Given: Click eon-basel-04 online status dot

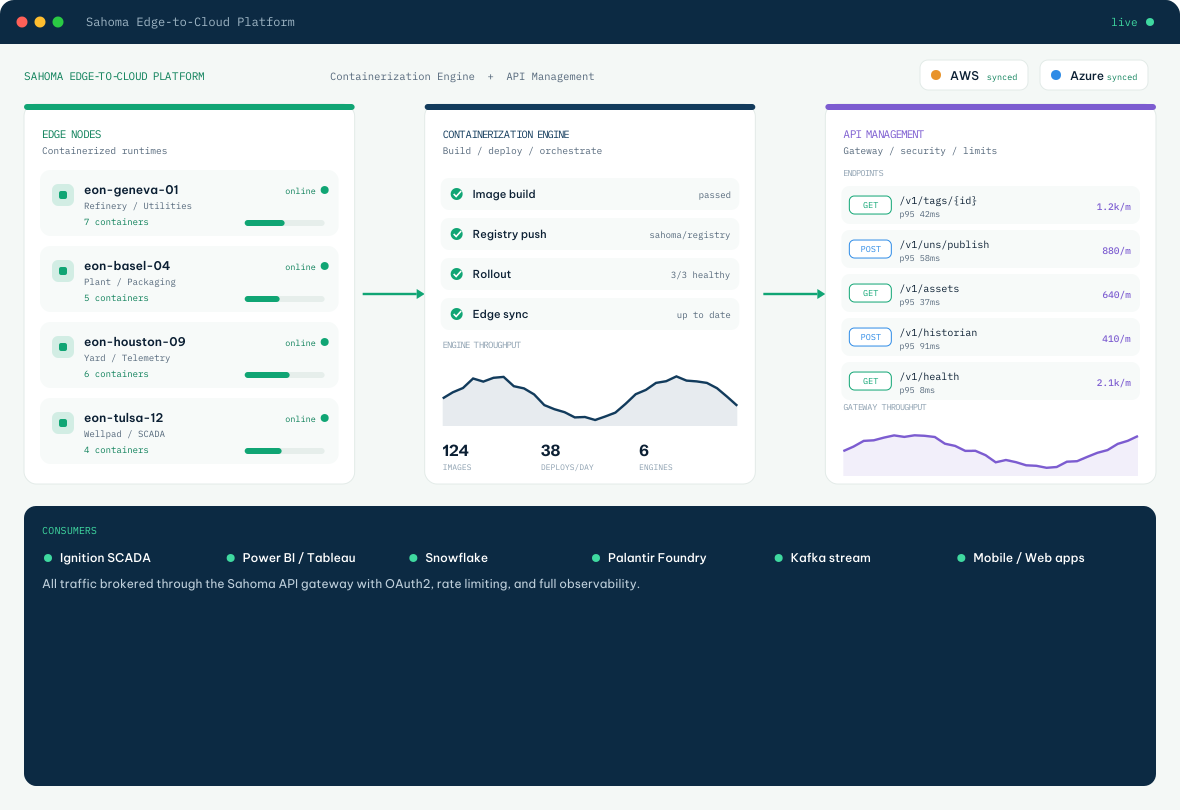Looking at the screenshot, I should click(324, 266).
